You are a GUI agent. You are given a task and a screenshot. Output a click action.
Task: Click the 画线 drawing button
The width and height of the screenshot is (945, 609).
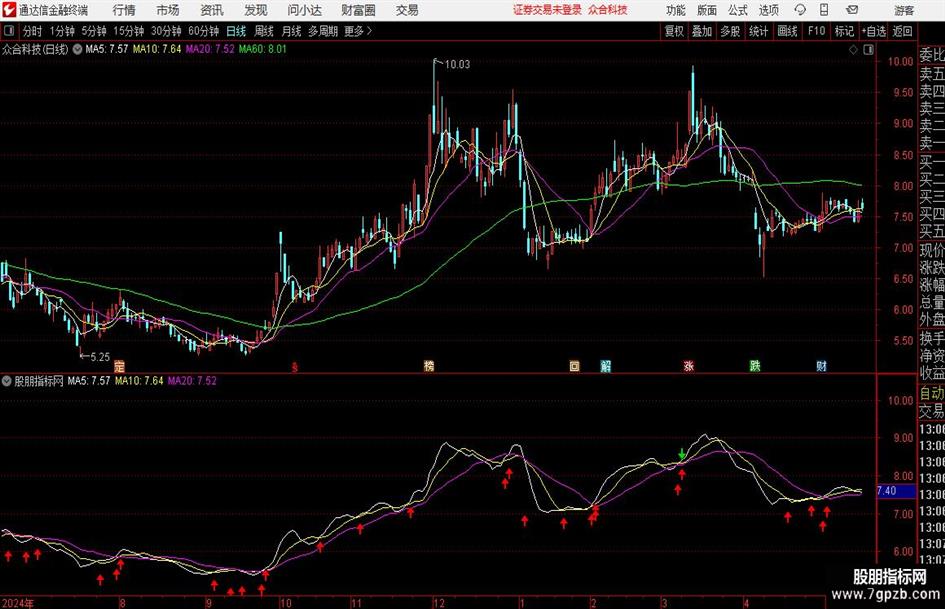(787, 31)
